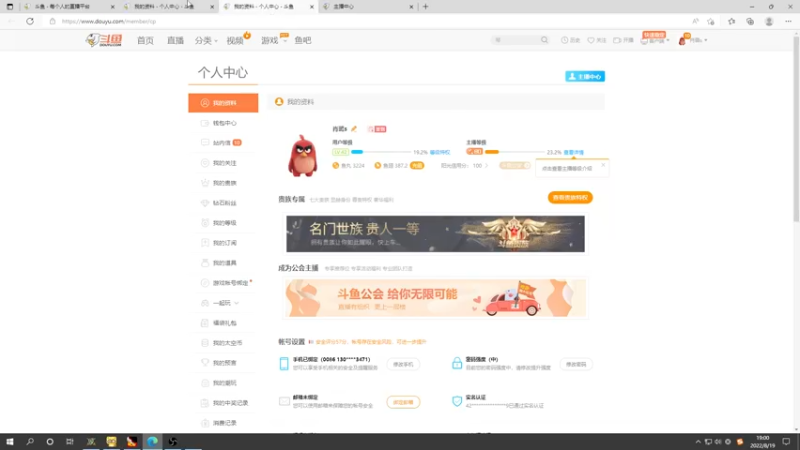Open 消费记录 sidebar item
The width and height of the screenshot is (800, 450).
click(223, 423)
